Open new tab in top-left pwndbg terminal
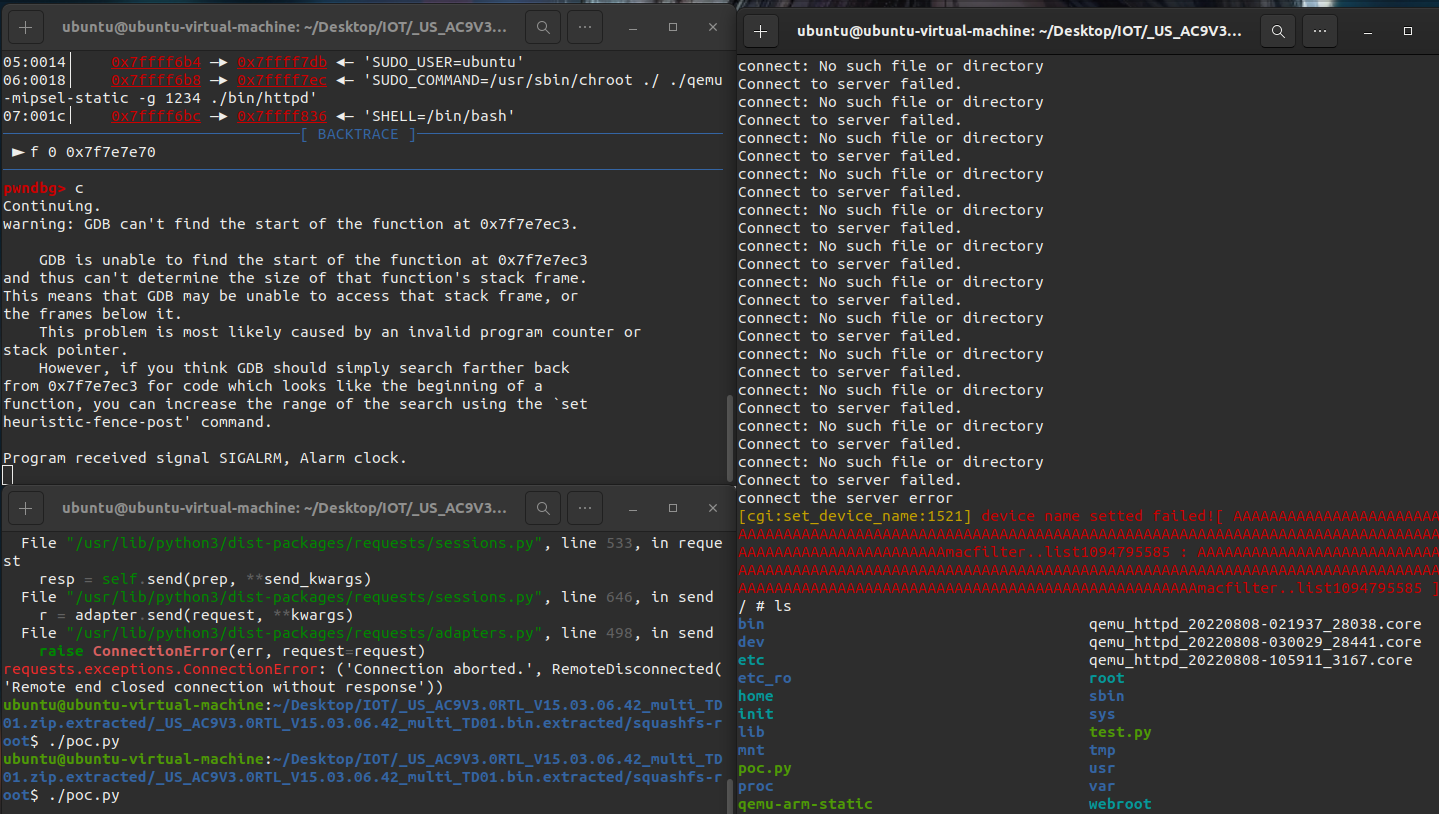 pyautogui.click(x=25, y=28)
